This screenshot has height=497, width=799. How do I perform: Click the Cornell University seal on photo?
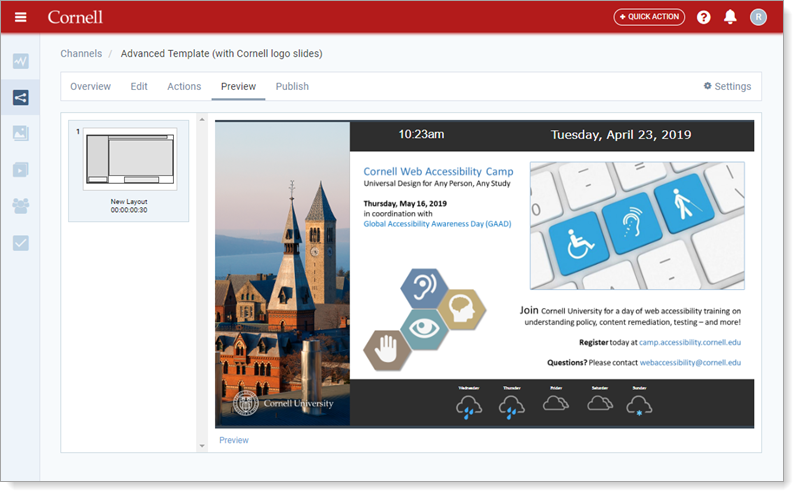tap(246, 404)
